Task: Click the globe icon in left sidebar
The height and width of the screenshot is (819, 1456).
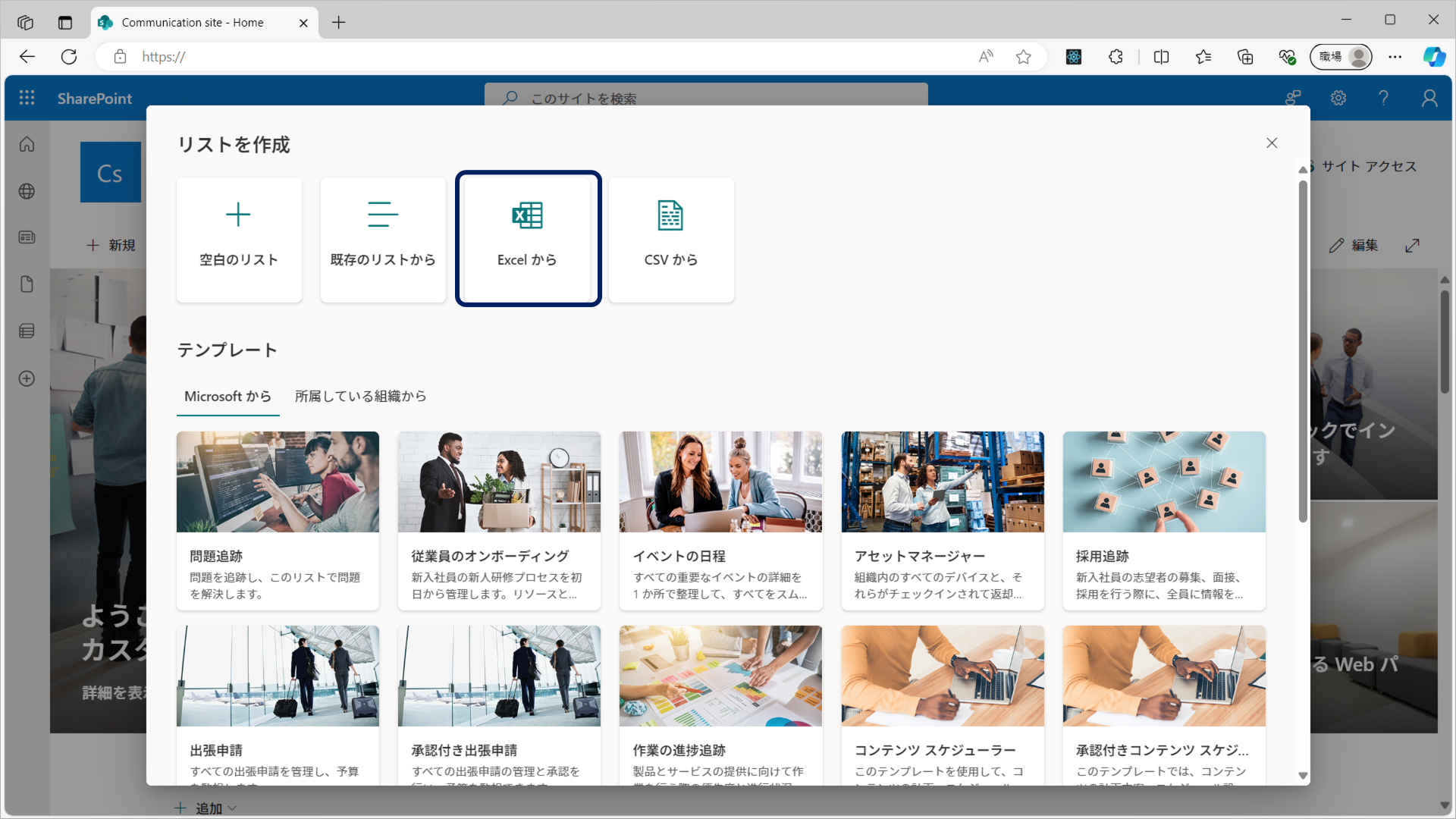Action: [x=27, y=191]
